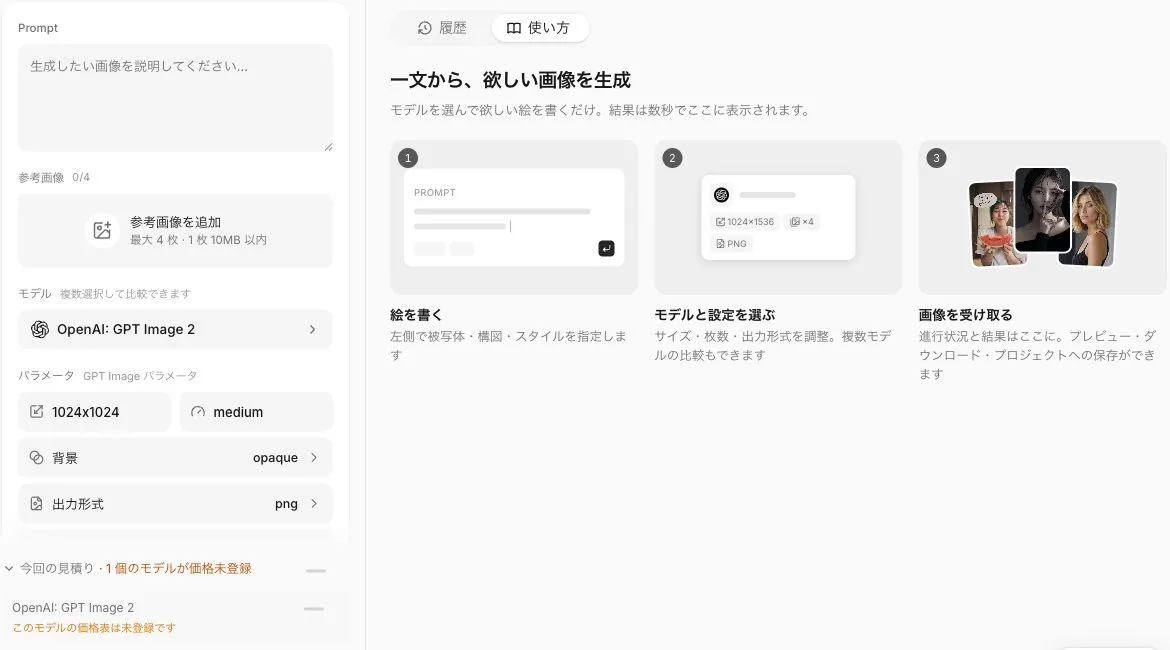This screenshot has width=1170, height=650.
Task: Open the medium quality selector
Action: coord(256,412)
